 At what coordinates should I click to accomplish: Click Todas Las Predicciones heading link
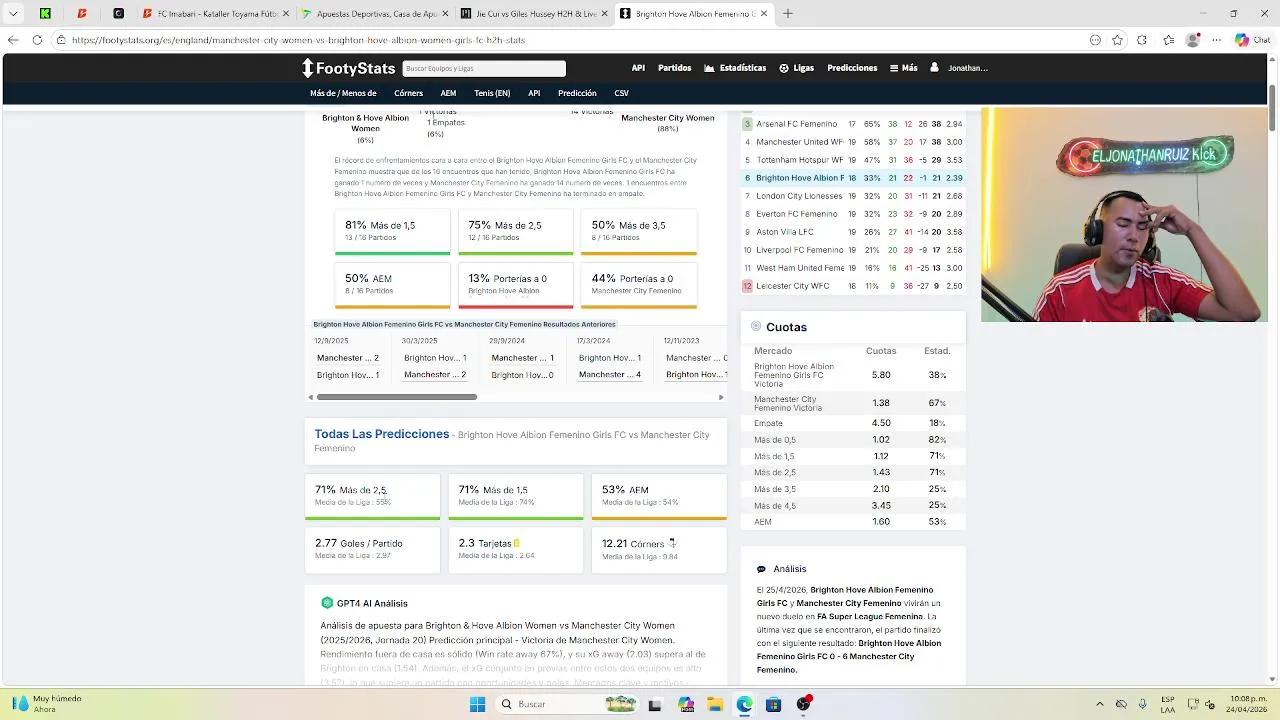[x=381, y=434]
